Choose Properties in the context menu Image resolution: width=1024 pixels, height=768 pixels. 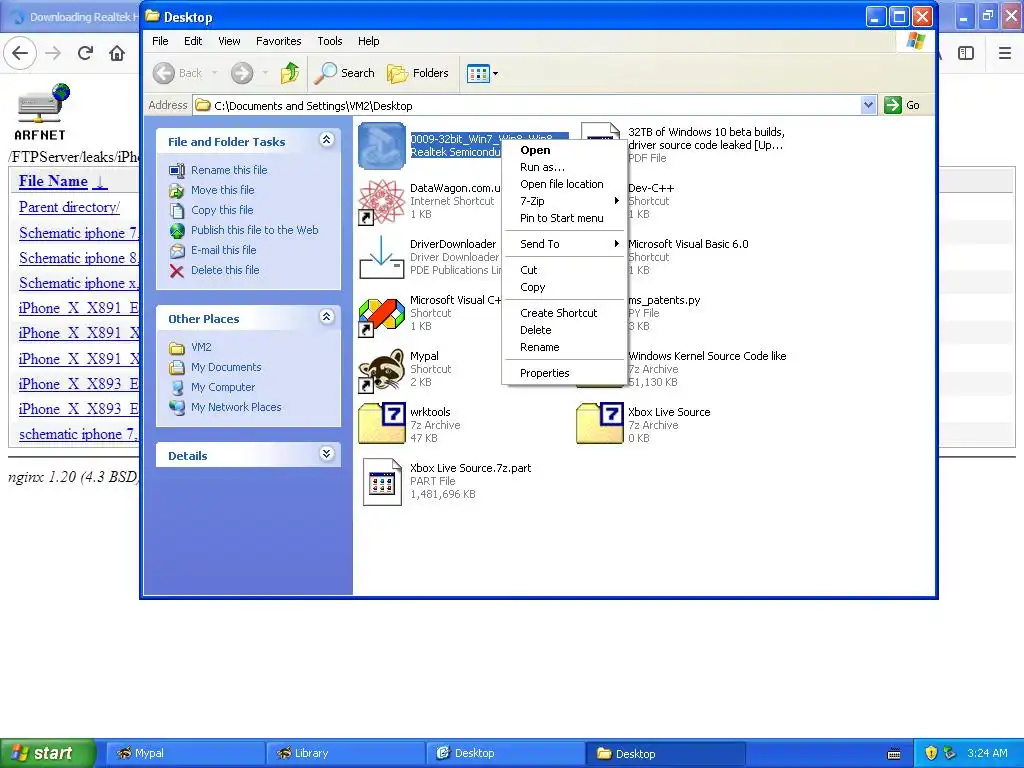pyautogui.click(x=565, y=374)
